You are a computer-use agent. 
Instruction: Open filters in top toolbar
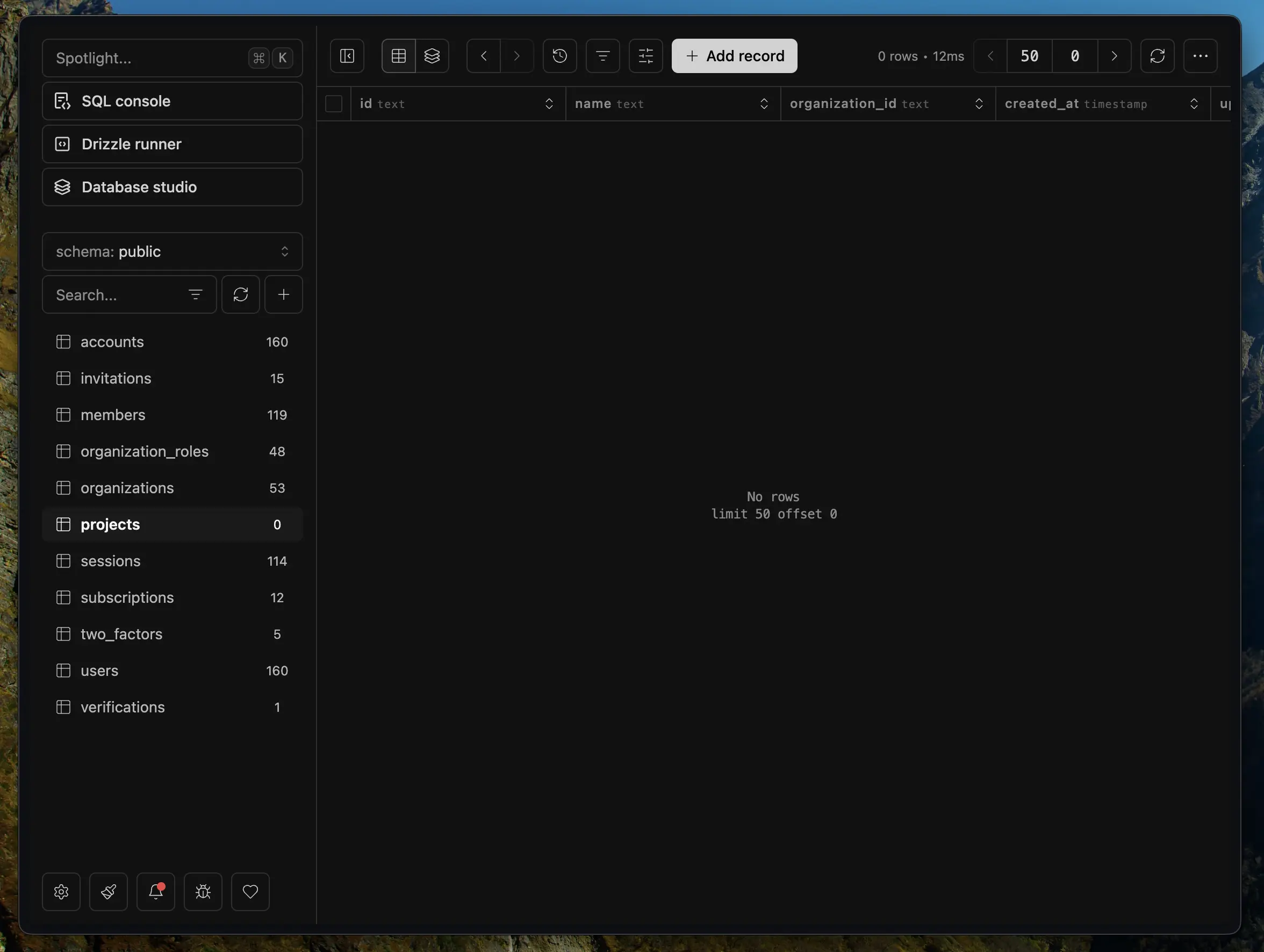(603, 56)
